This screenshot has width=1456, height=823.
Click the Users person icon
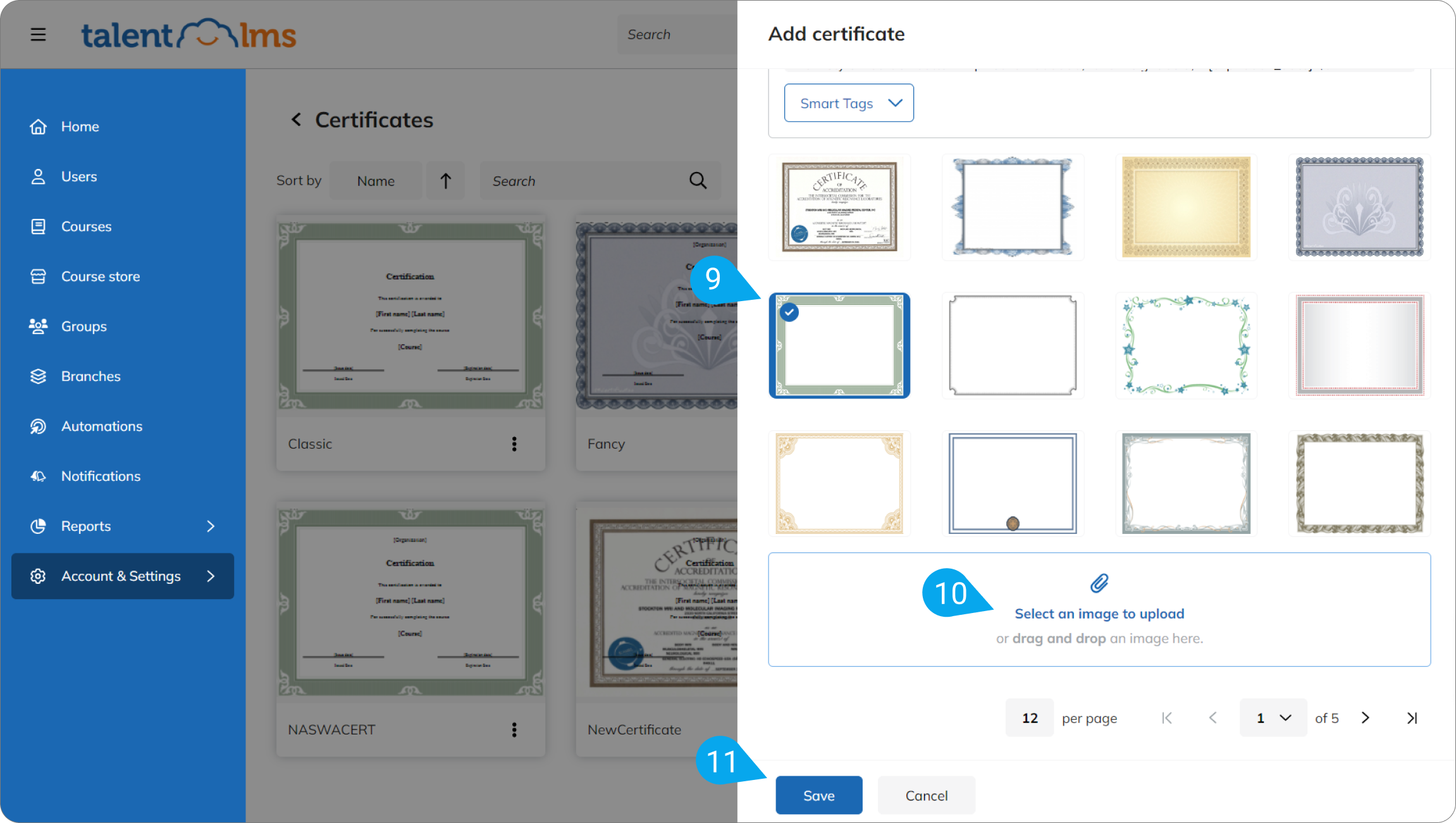[38, 176]
